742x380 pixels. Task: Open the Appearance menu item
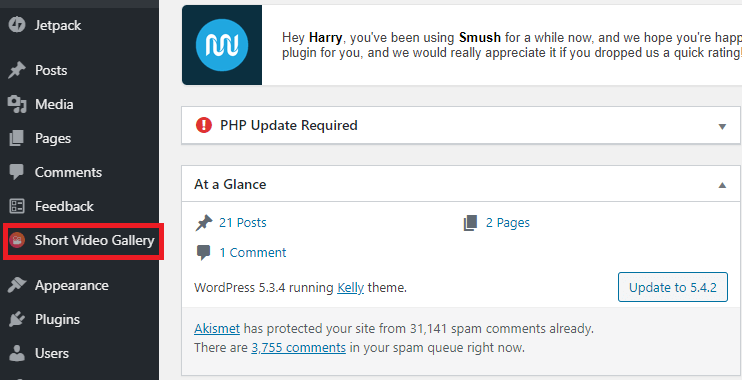point(72,285)
